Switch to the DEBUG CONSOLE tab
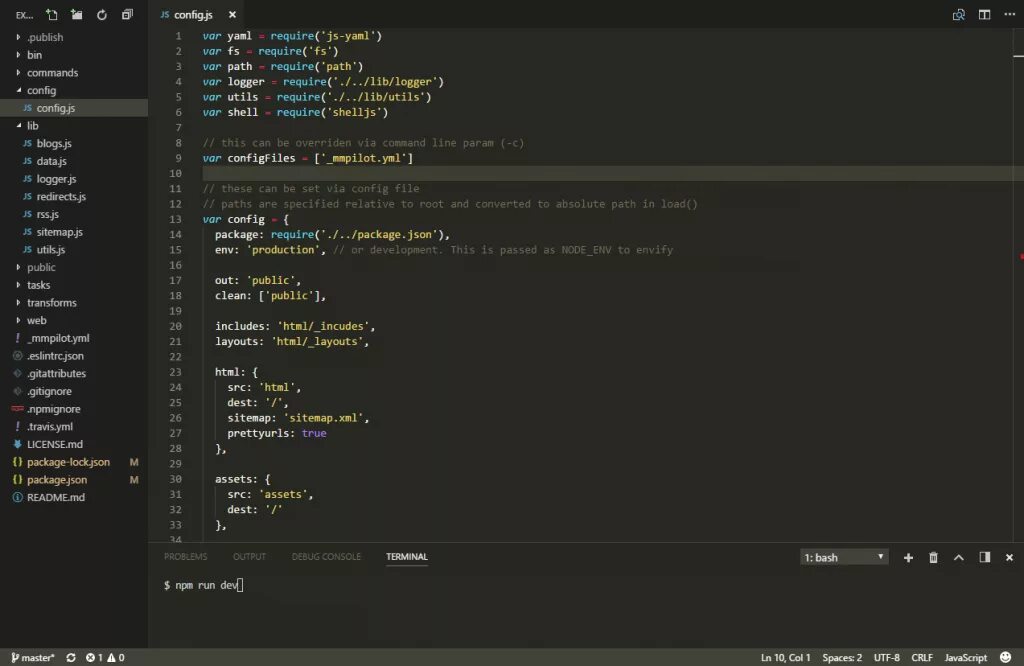 [326, 556]
